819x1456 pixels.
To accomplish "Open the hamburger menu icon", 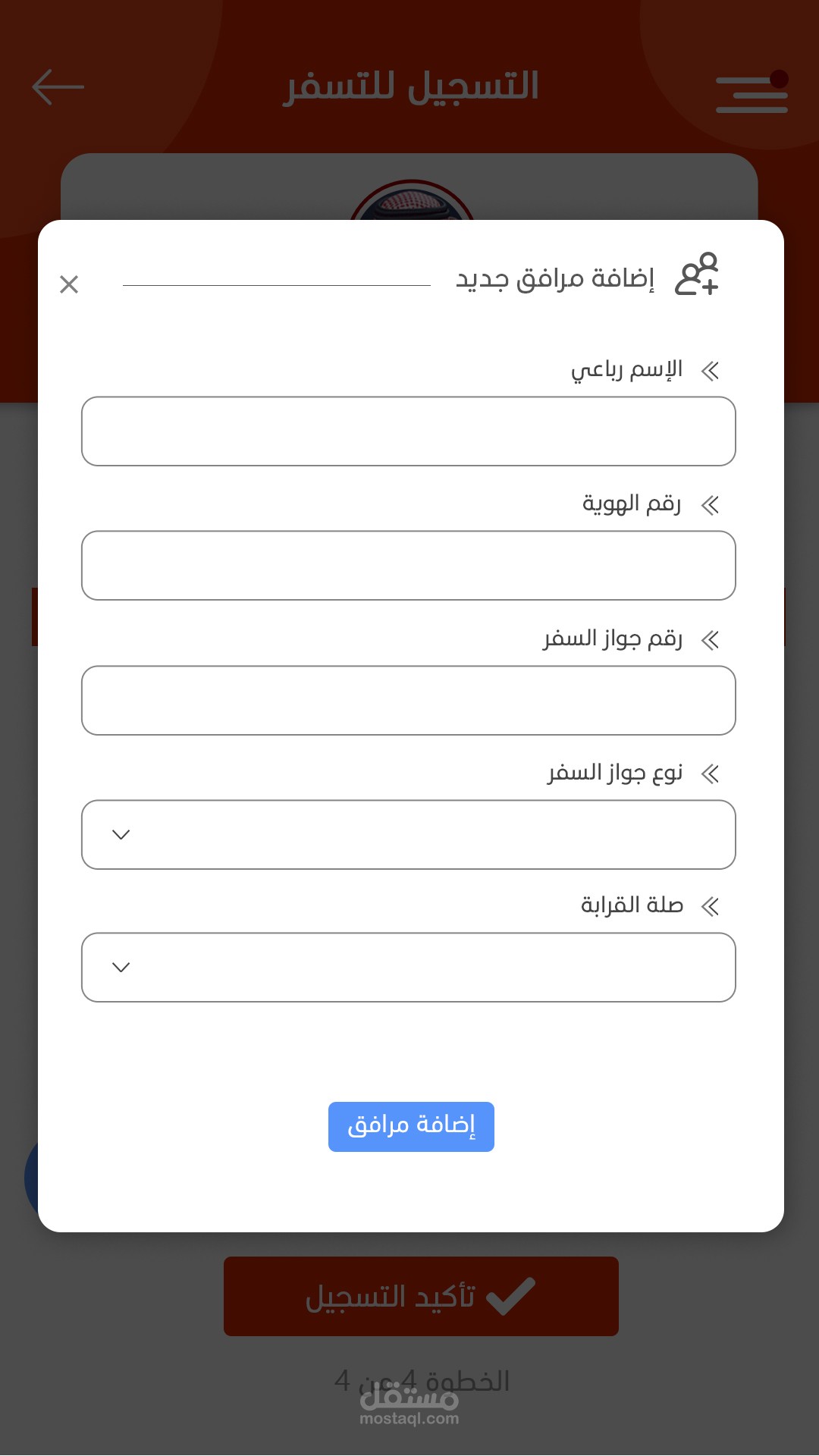I will tap(752, 94).
